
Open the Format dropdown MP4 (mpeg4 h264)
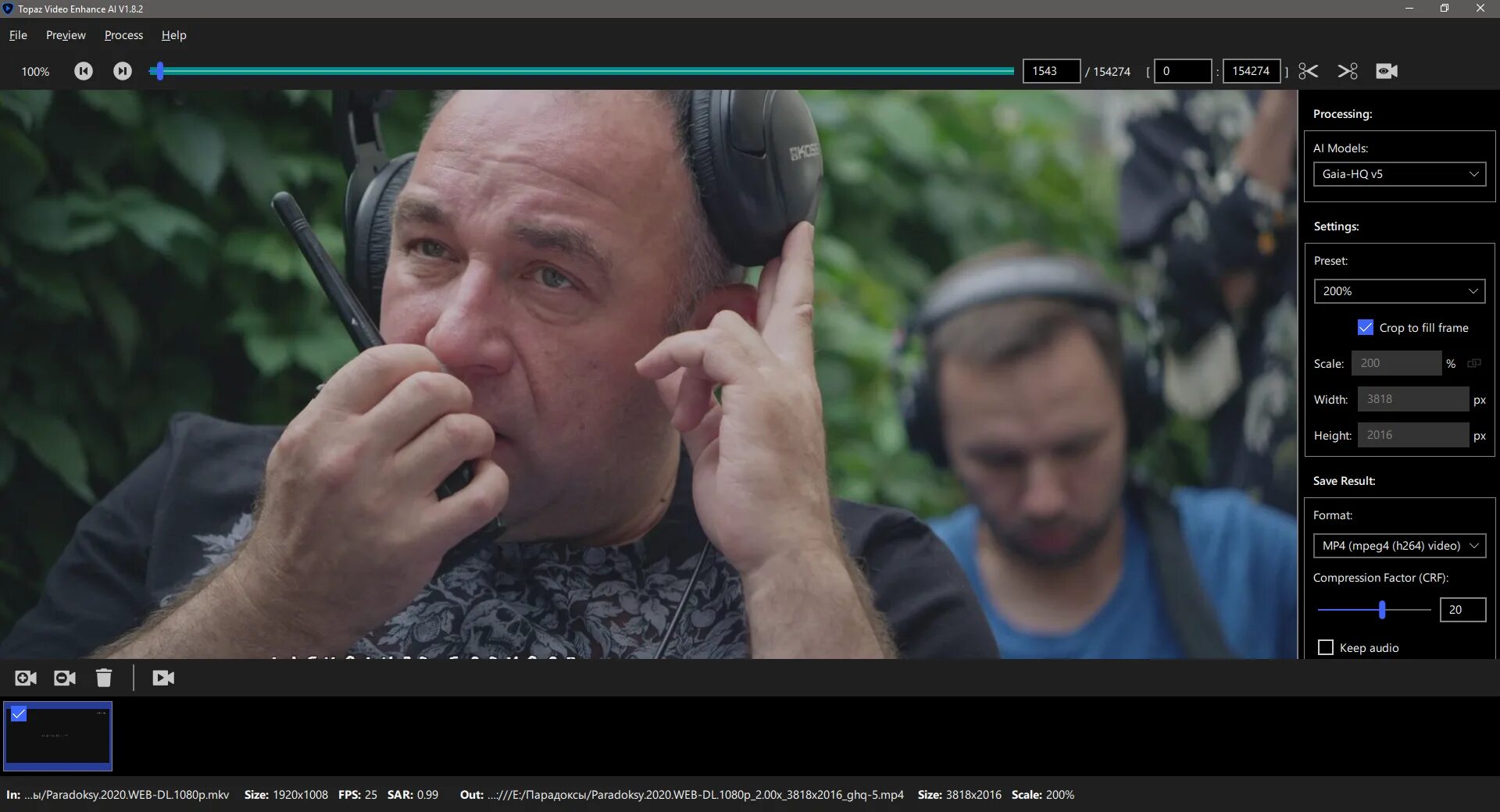1399,546
